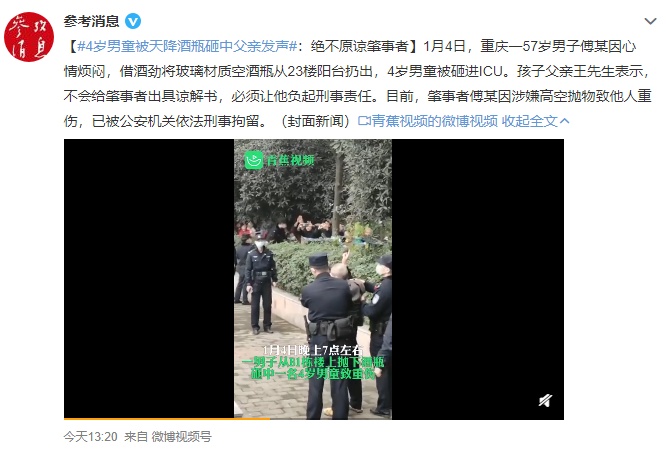This screenshot has height=457, width=667.
Task: Play the police video thumbnail
Action: point(313,279)
